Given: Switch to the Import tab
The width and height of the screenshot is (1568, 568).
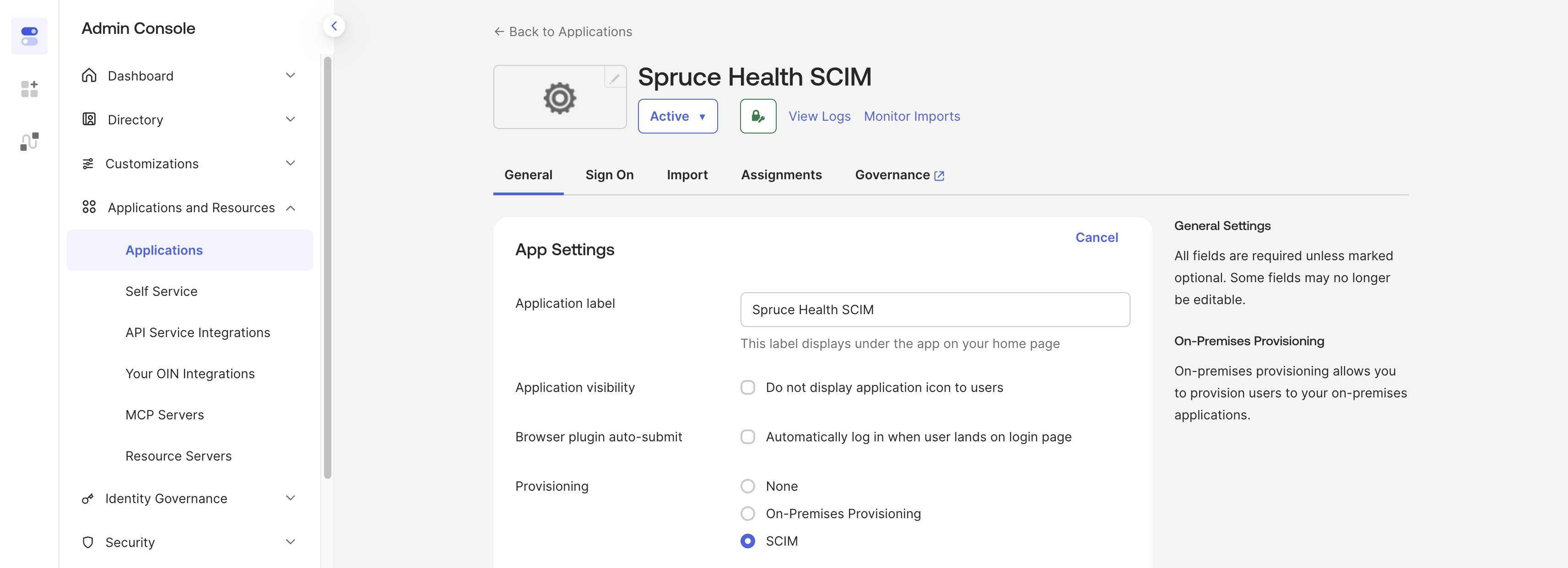Looking at the screenshot, I should [687, 175].
